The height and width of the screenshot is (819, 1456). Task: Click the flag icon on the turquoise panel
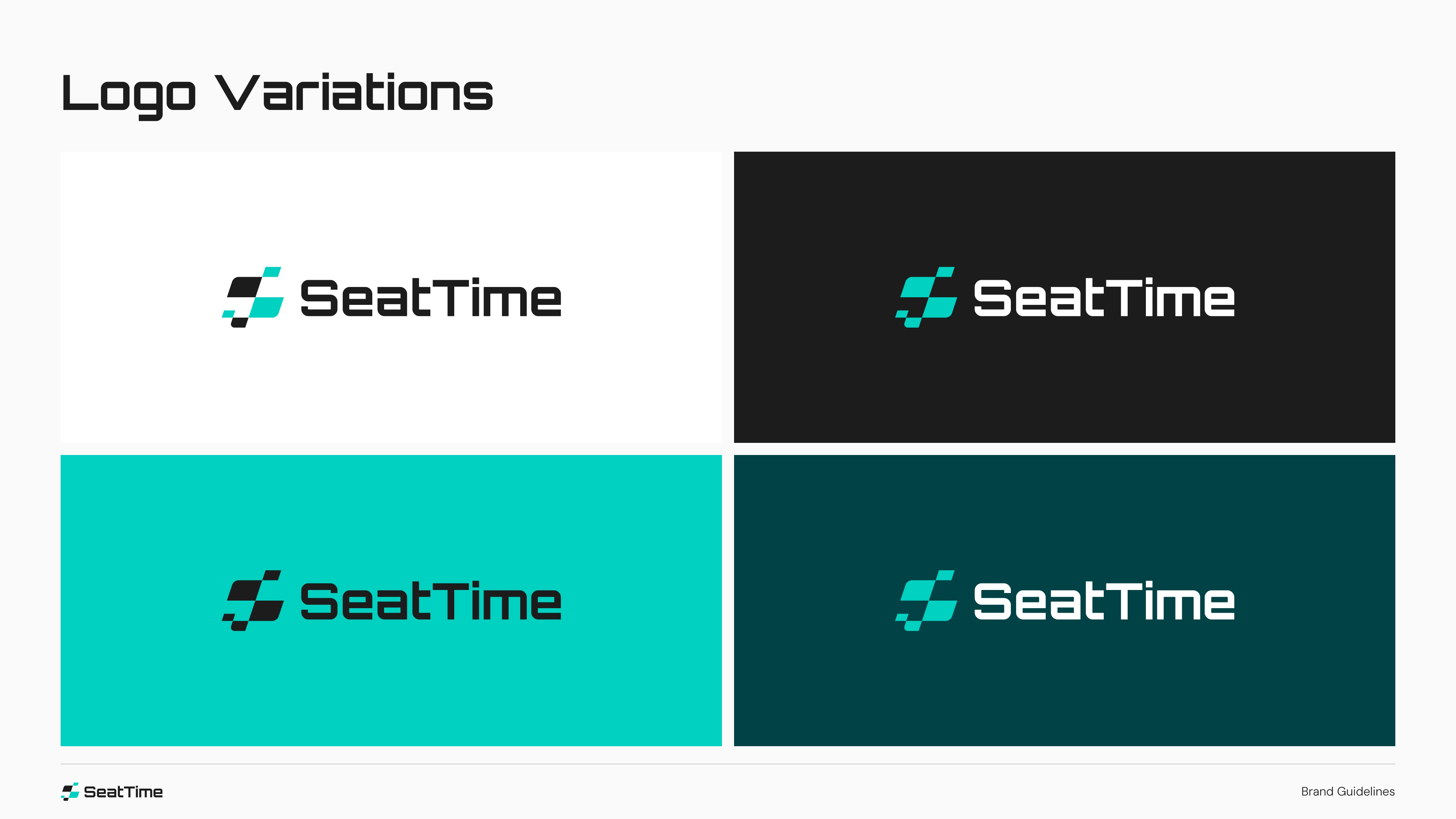tap(253, 600)
